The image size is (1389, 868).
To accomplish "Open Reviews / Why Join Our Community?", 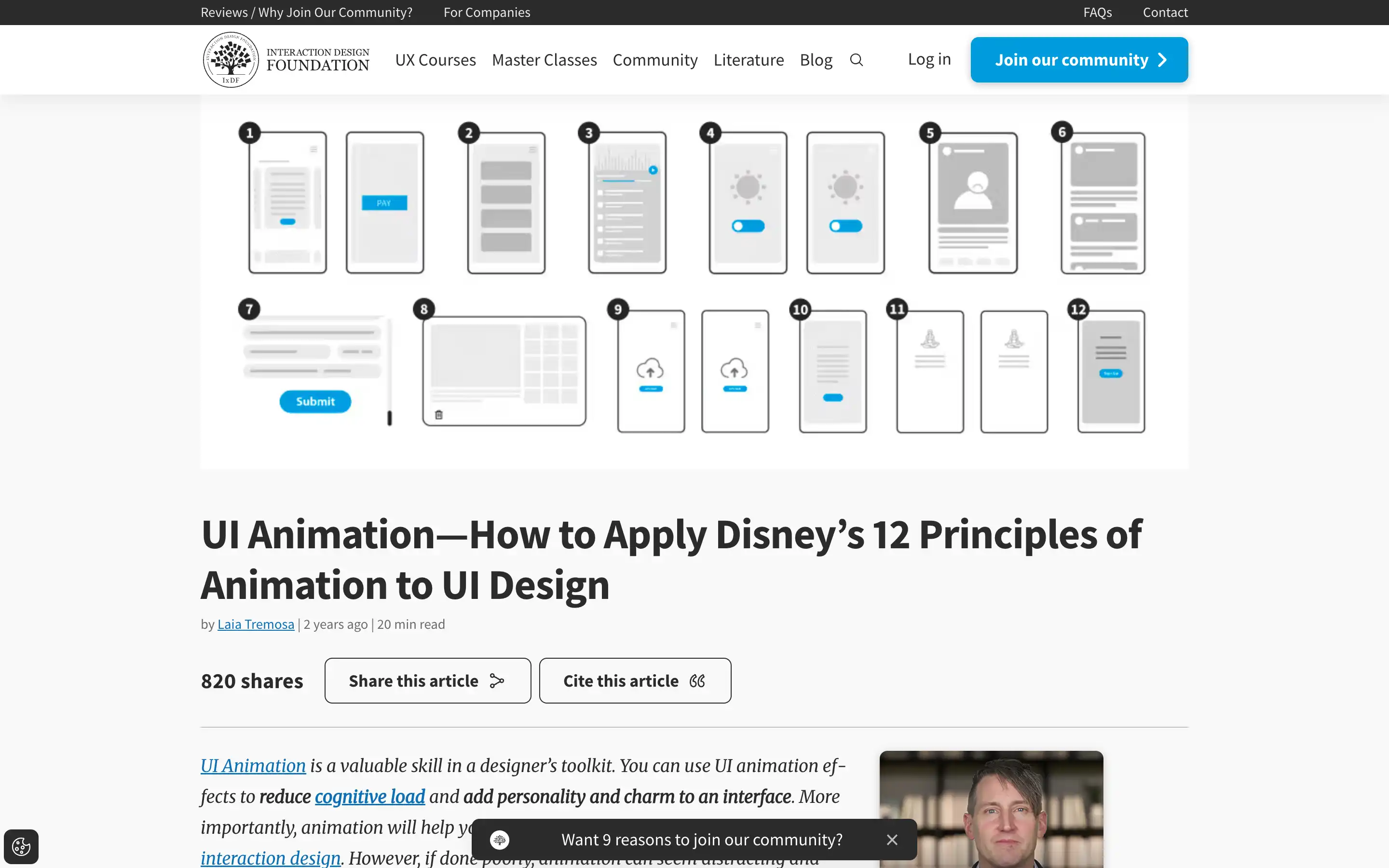I will coord(307,12).
